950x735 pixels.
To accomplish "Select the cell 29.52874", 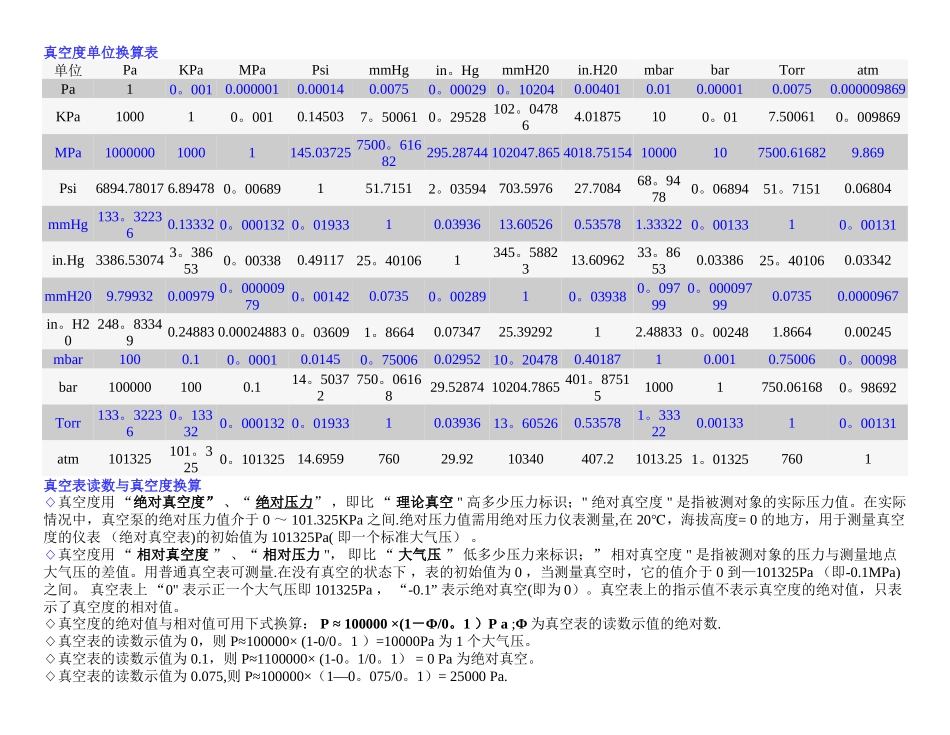I will (x=457, y=387).
